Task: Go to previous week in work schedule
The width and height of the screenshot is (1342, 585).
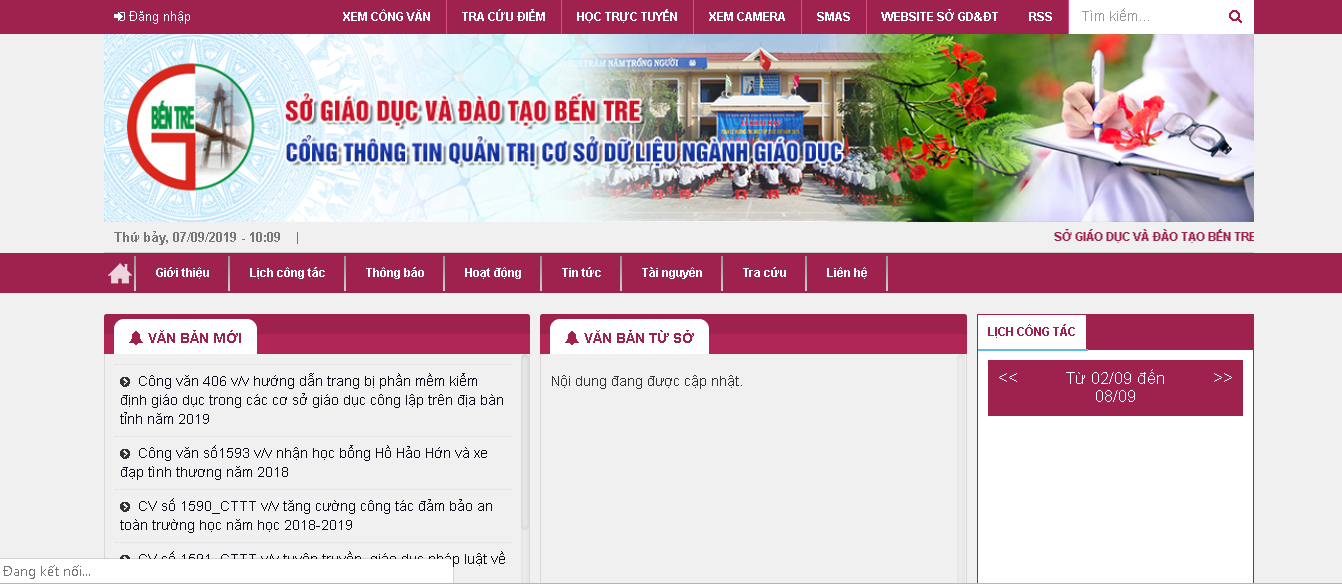Action: coord(1008,378)
